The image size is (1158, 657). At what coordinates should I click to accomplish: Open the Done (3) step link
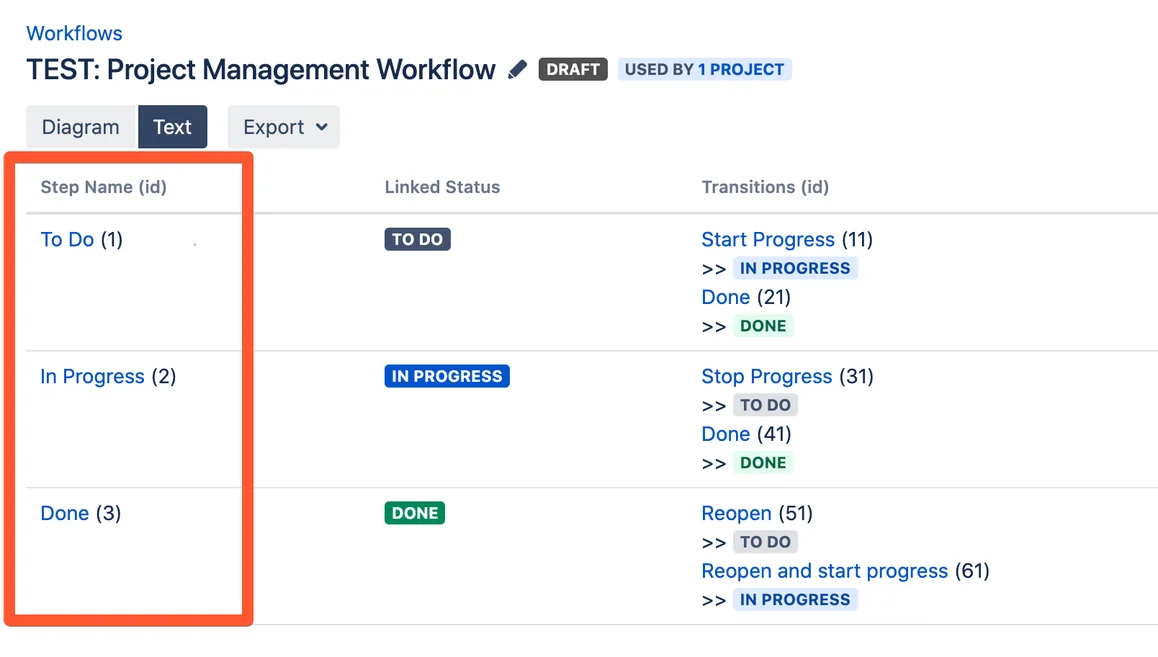tap(65, 513)
